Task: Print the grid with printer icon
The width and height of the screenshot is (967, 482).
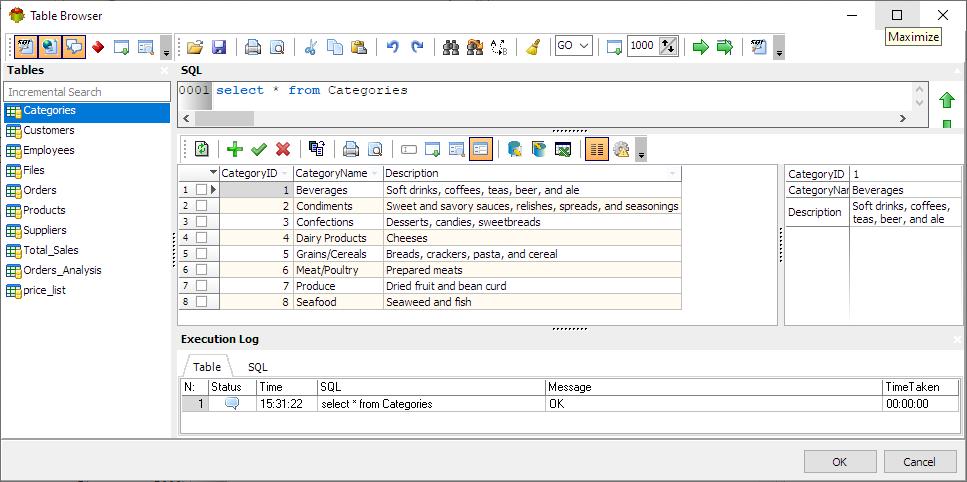Action: [x=351, y=149]
